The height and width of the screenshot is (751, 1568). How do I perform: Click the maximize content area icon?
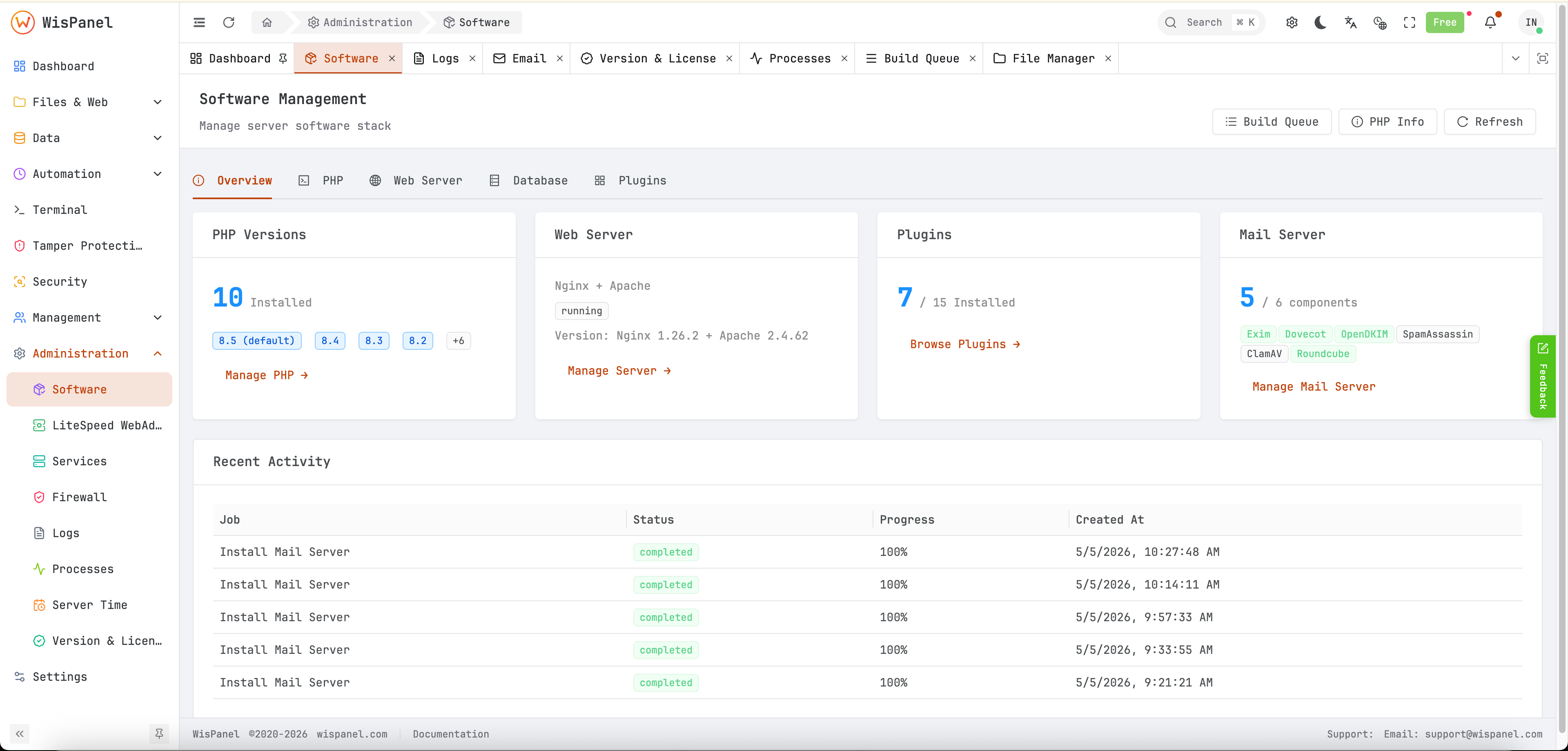tap(1542, 58)
